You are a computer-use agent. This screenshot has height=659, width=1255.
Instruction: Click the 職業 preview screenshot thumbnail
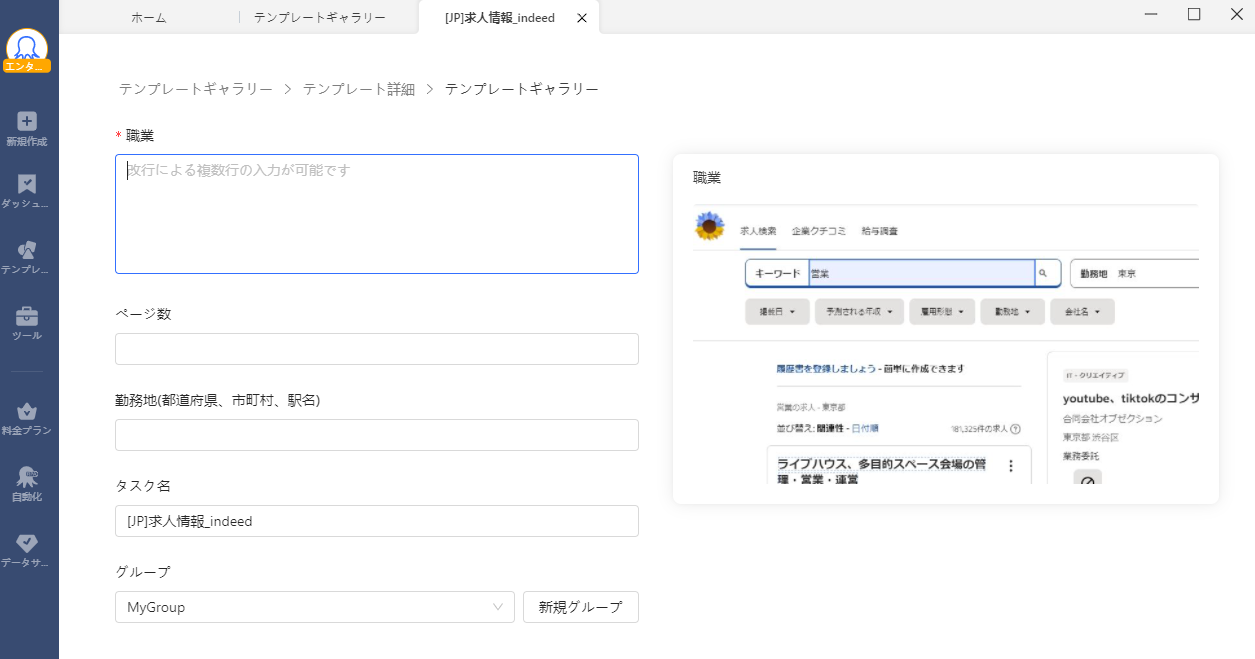pyautogui.click(x=946, y=345)
